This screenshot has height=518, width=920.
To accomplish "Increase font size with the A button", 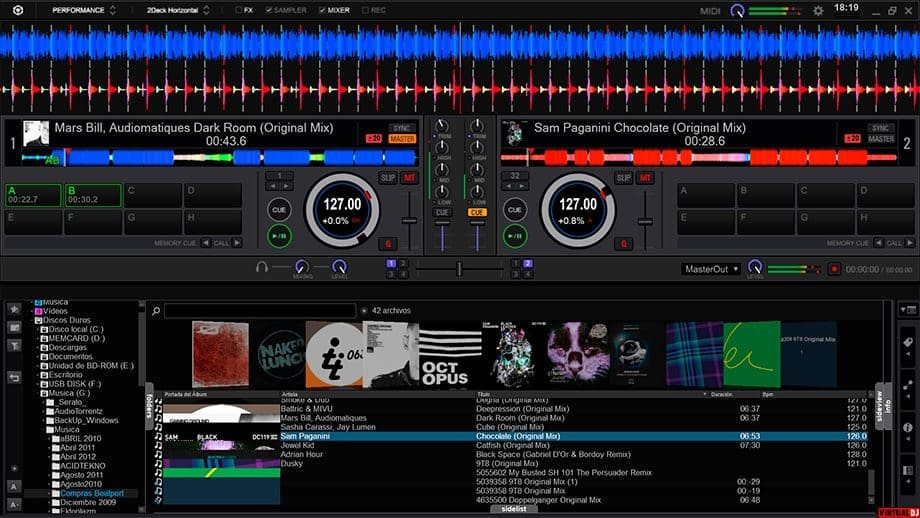I will click(x=13, y=486).
